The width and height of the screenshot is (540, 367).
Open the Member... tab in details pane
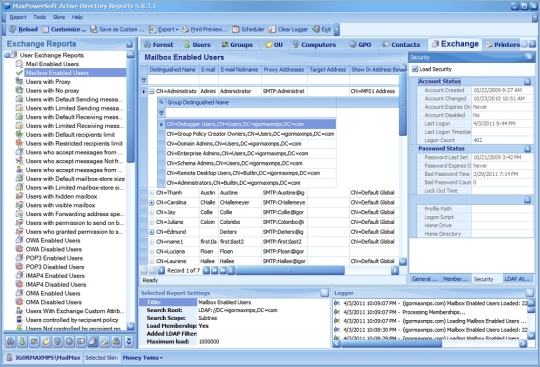click(455, 279)
